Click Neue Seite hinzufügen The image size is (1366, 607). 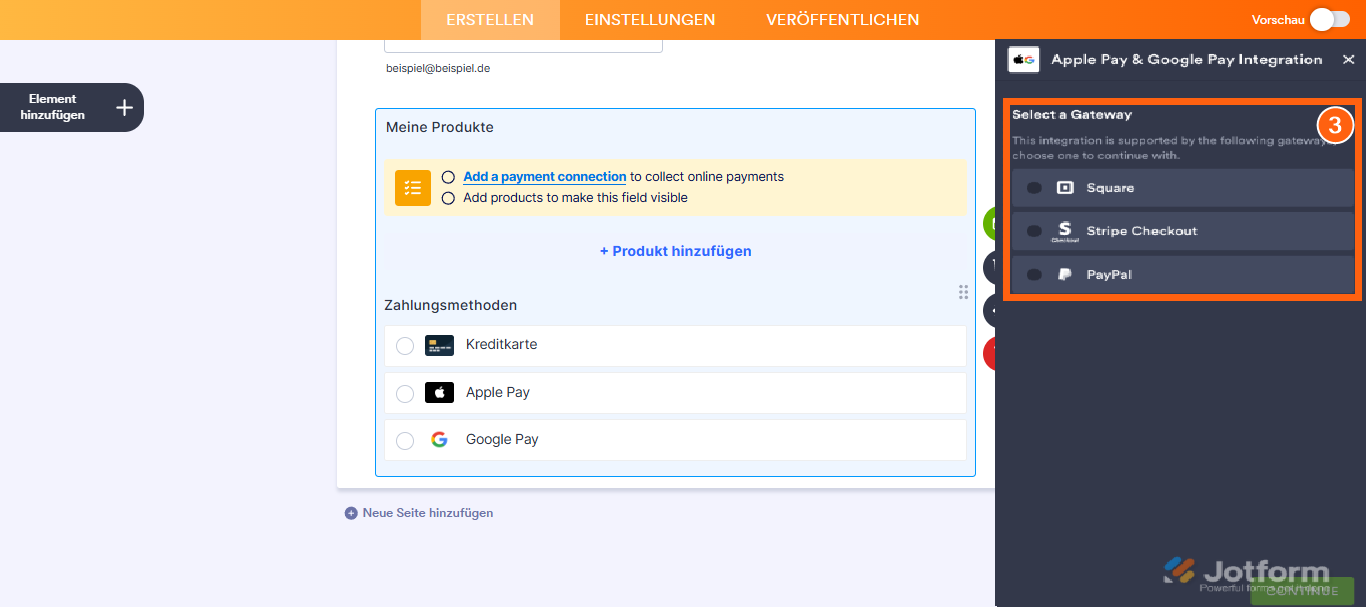(x=428, y=513)
